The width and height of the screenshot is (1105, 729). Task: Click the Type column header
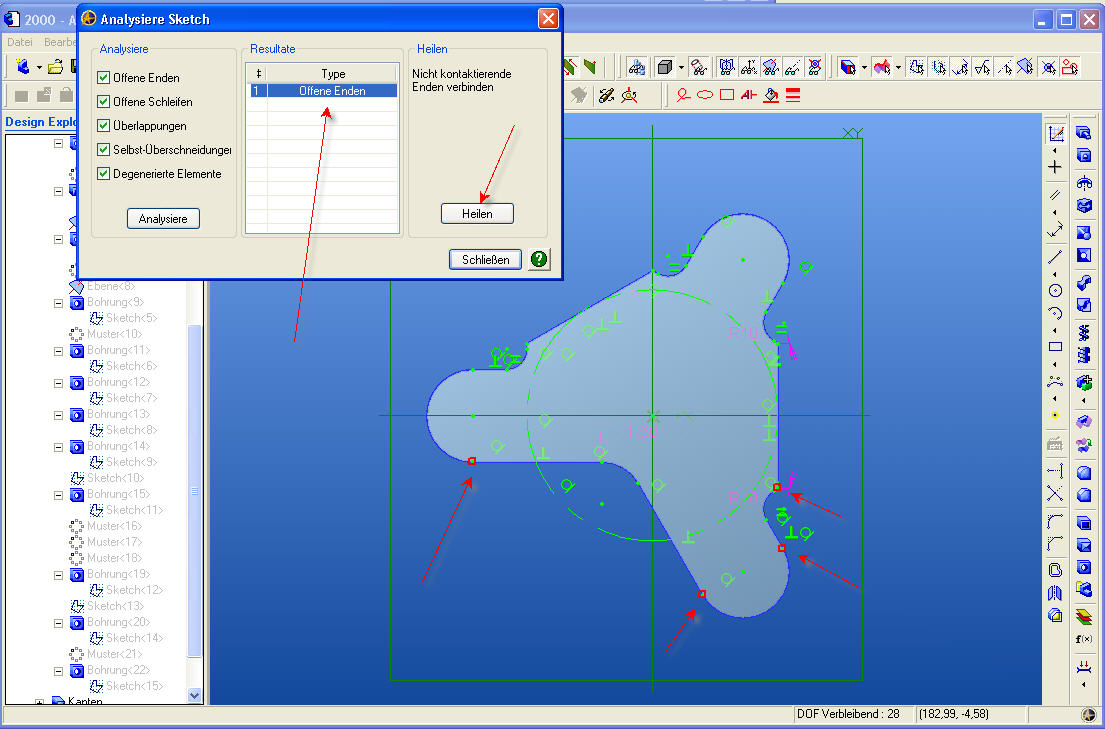(333, 74)
